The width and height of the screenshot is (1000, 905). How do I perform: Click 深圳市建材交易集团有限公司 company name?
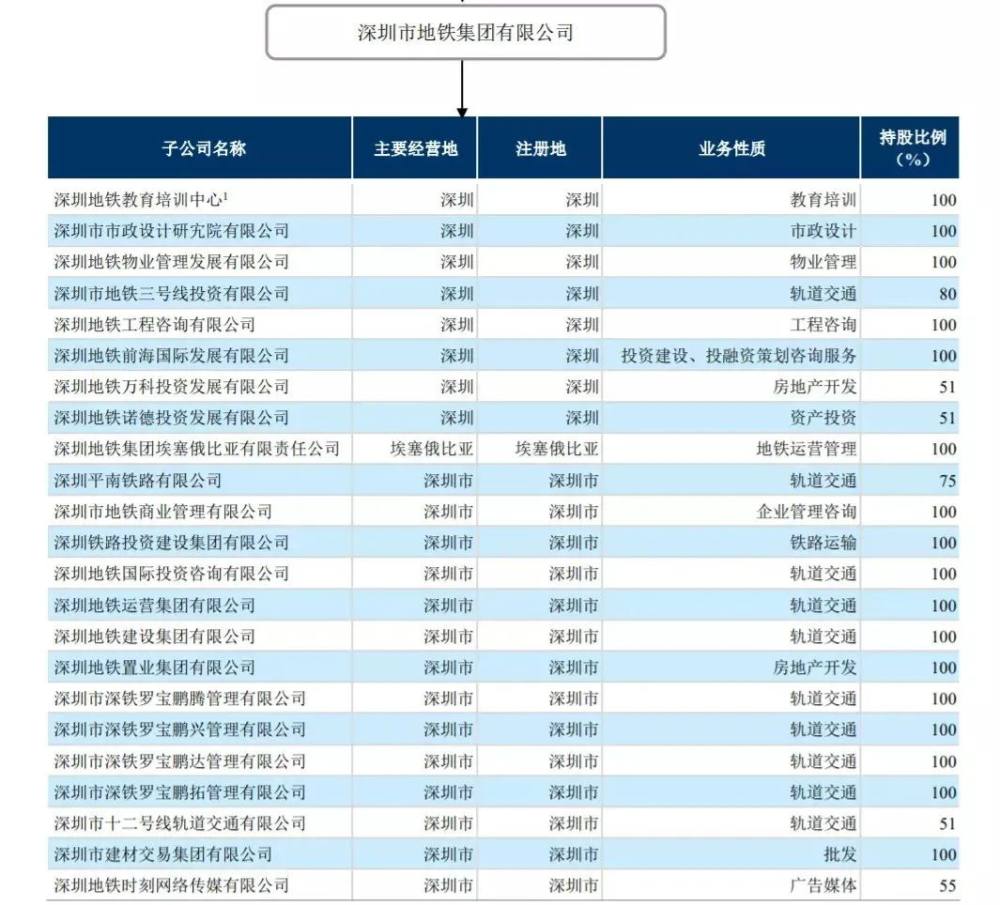coord(163,855)
